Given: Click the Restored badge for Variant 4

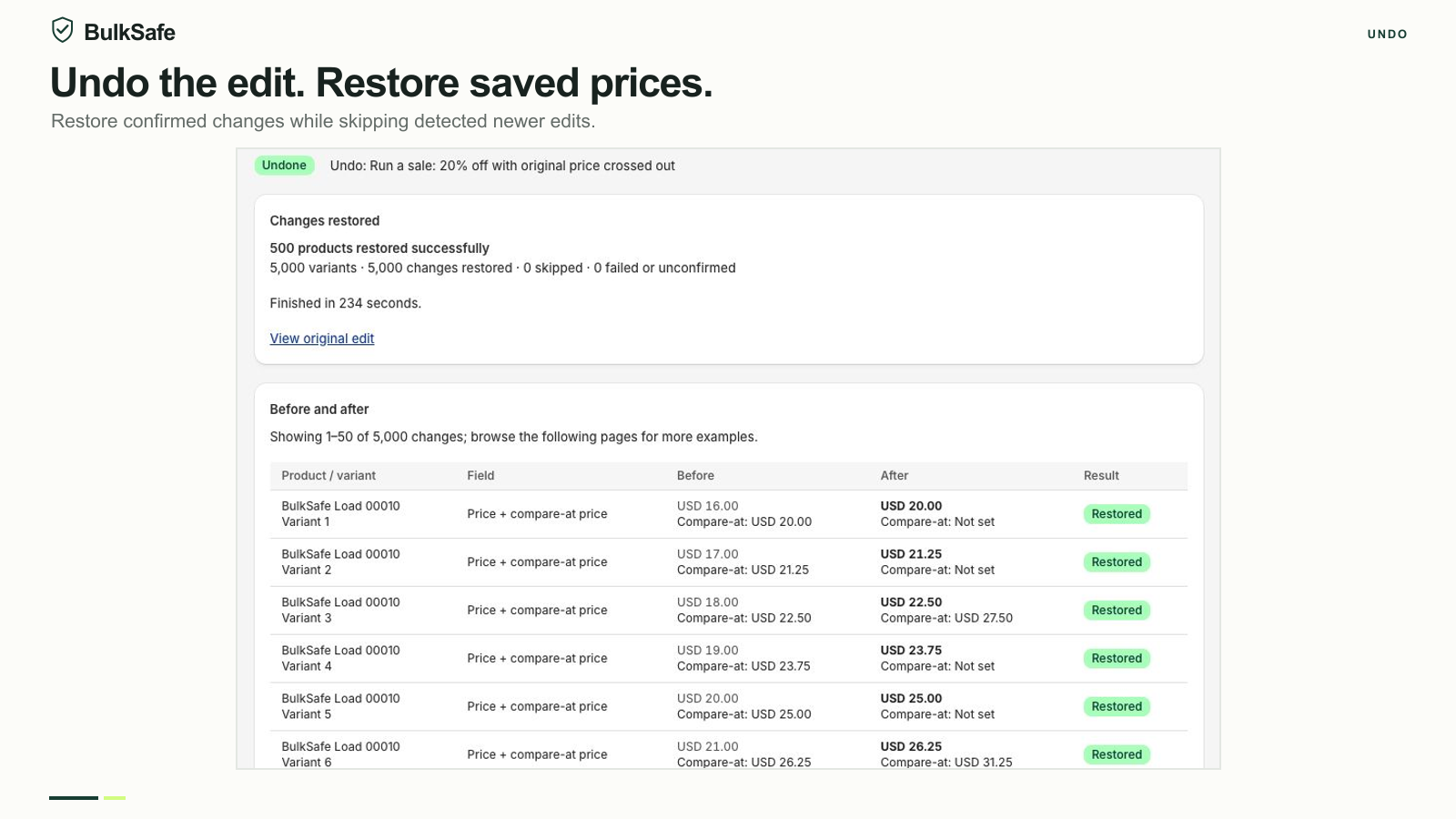Looking at the screenshot, I should 1117,659.
